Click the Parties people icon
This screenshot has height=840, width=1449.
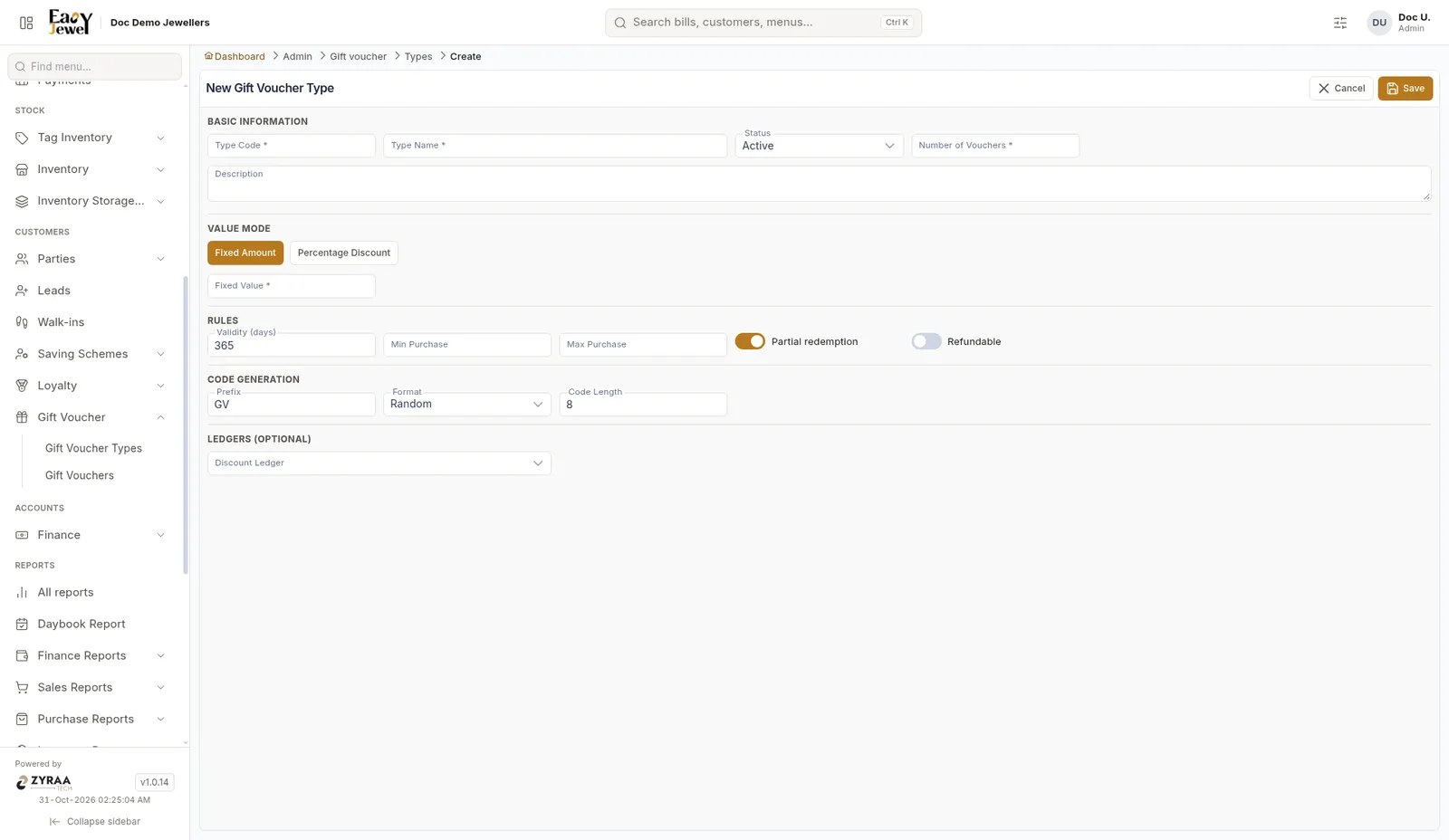coord(22,259)
